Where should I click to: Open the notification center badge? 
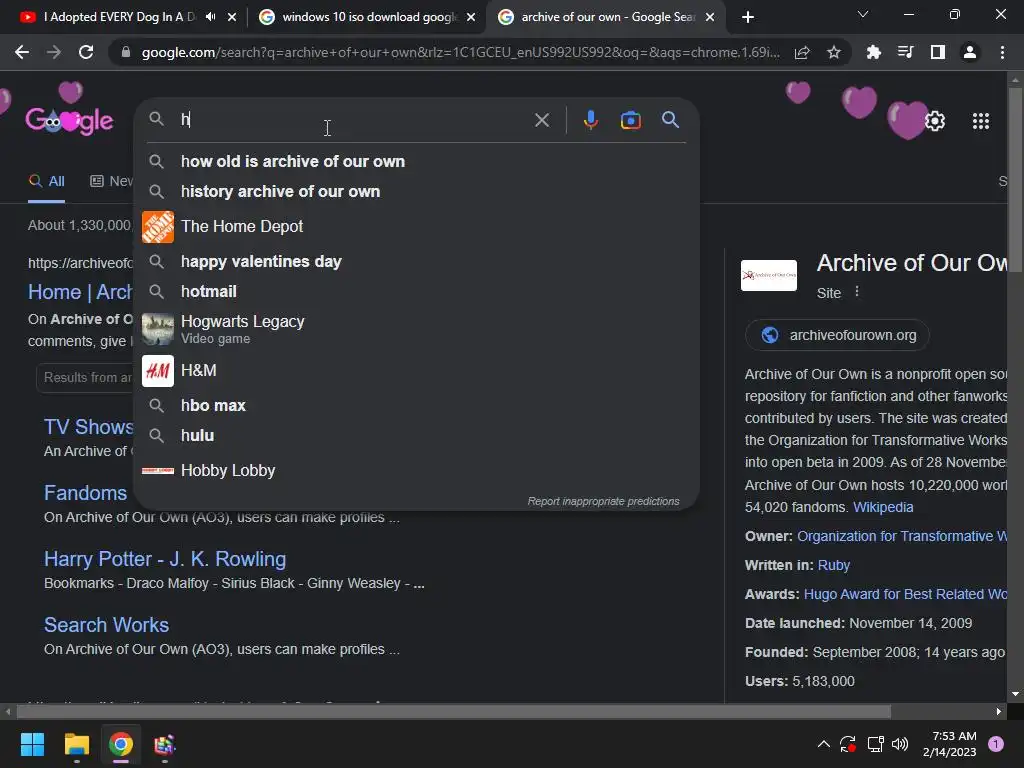coord(996,744)
